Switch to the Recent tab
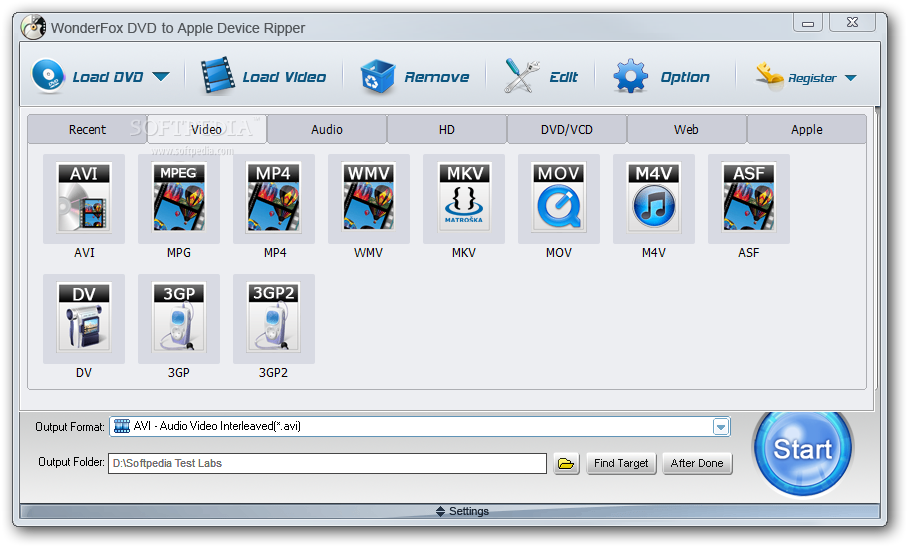 [87, 129]
